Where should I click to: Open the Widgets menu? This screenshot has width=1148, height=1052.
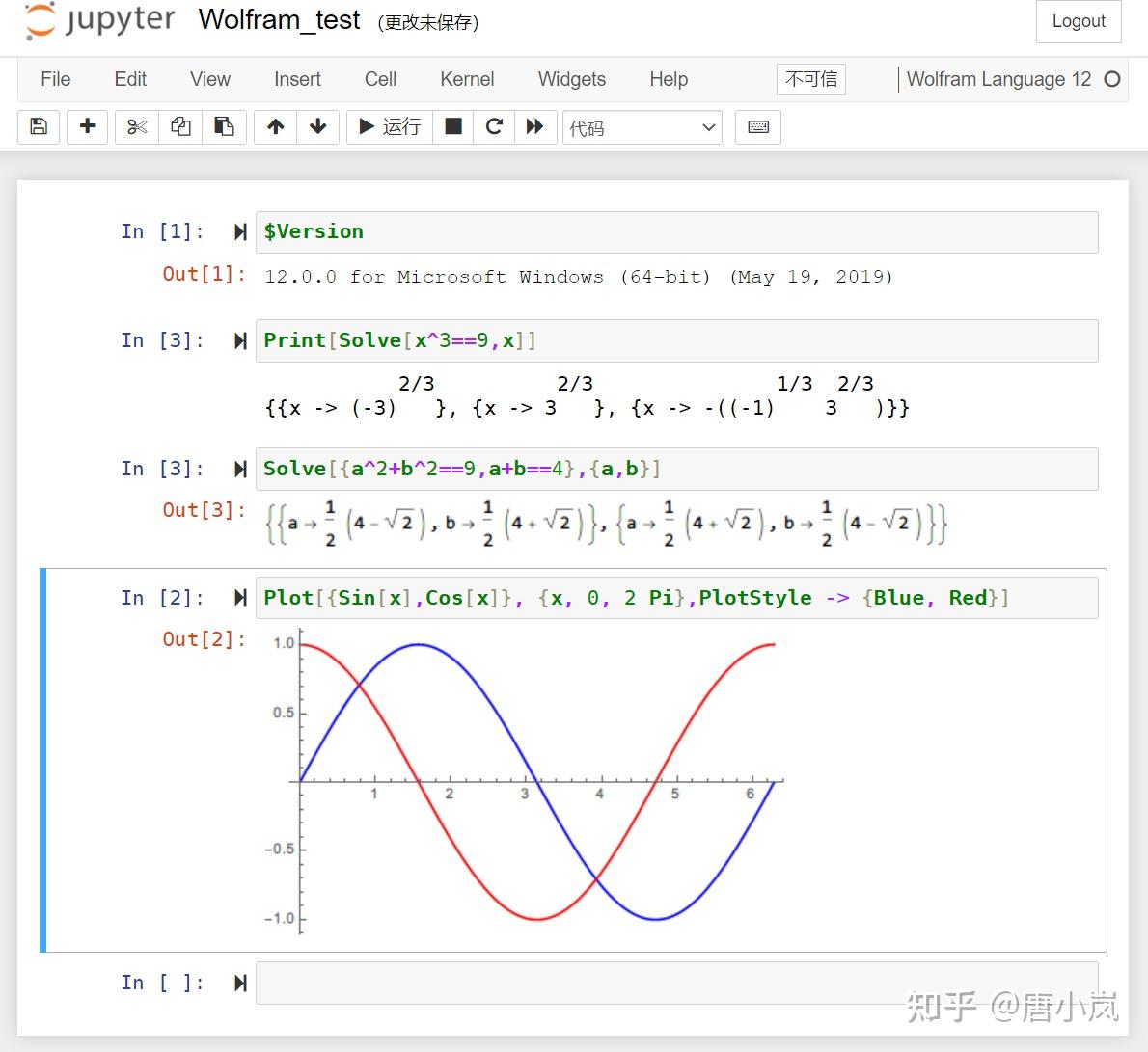point(571,79)
